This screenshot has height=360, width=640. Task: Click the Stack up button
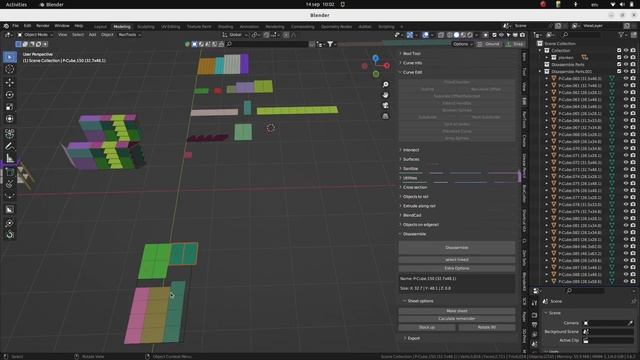click(427, 327)
